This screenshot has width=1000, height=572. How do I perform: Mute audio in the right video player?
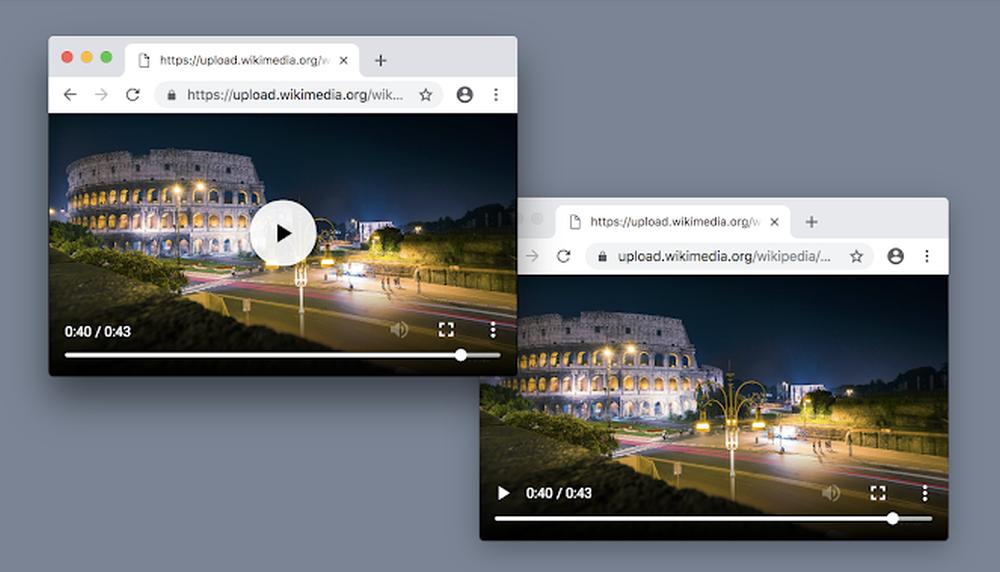pos(830,493)
